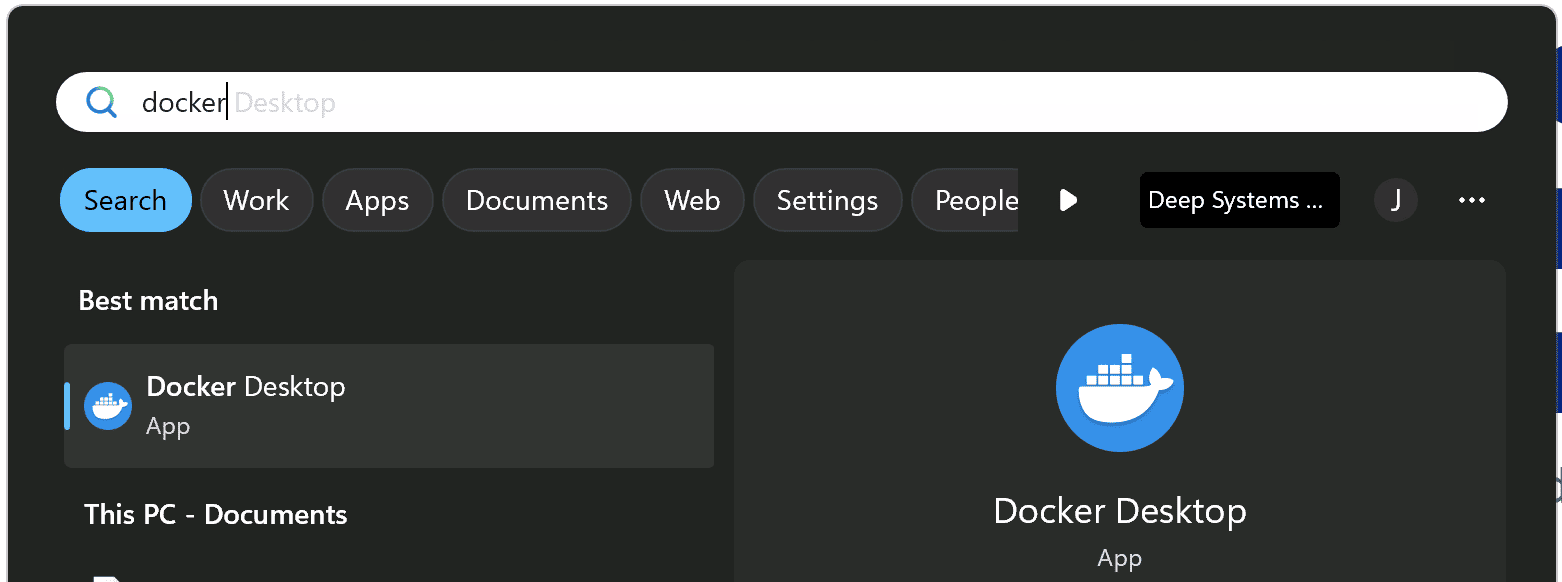Open more search filters with the arrow chevron
Screen dimensions: 1562x582
click(1068, 200)
